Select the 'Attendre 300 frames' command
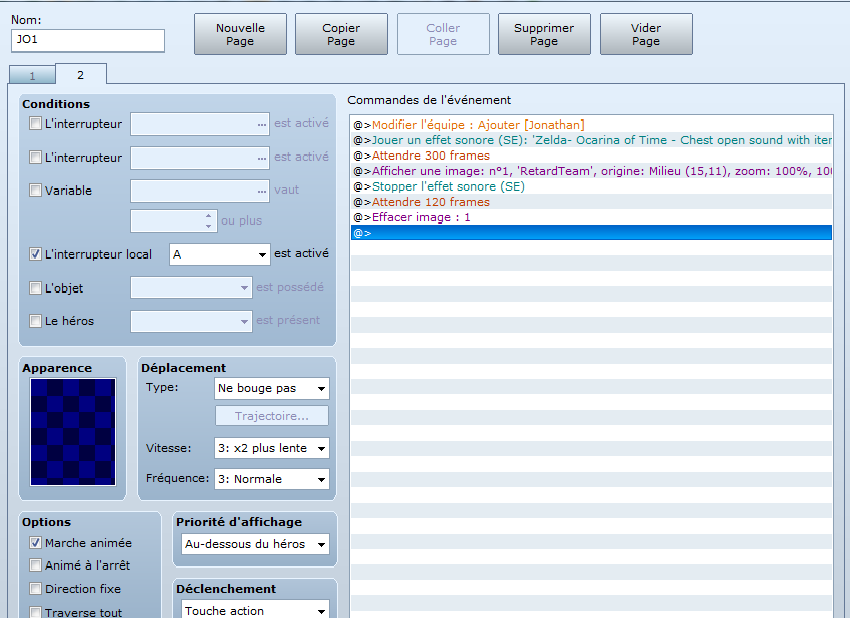 (591, 156)
